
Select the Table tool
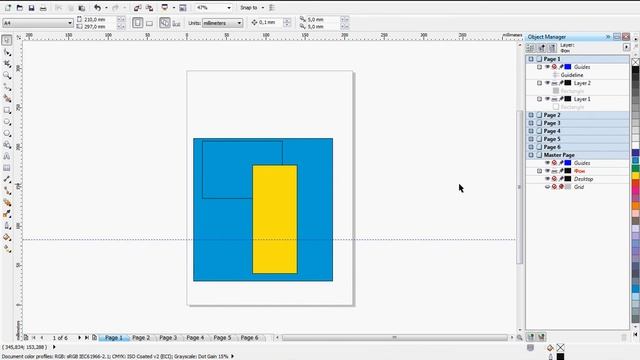[7, 168]
